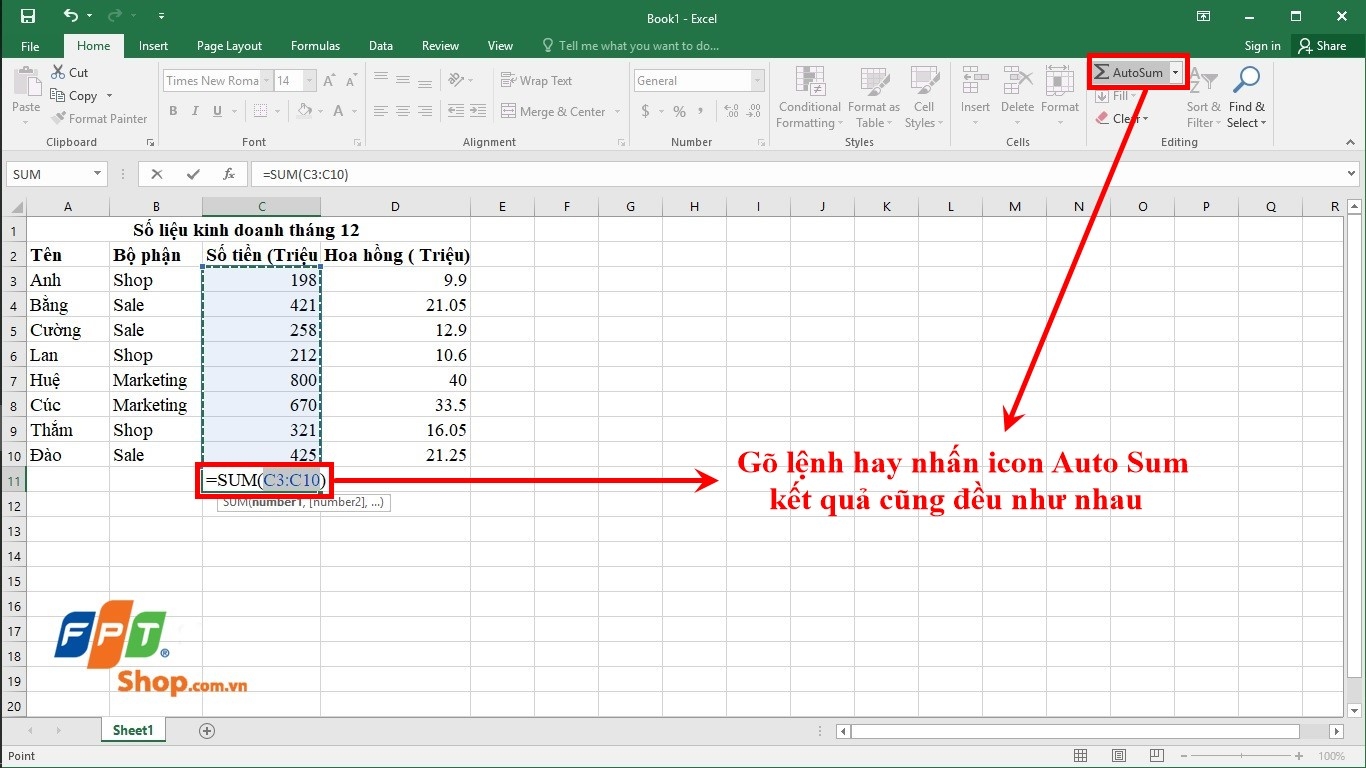Click the Merge & Center button
This screenshot has width=1366, height=768.
(554, 111)
